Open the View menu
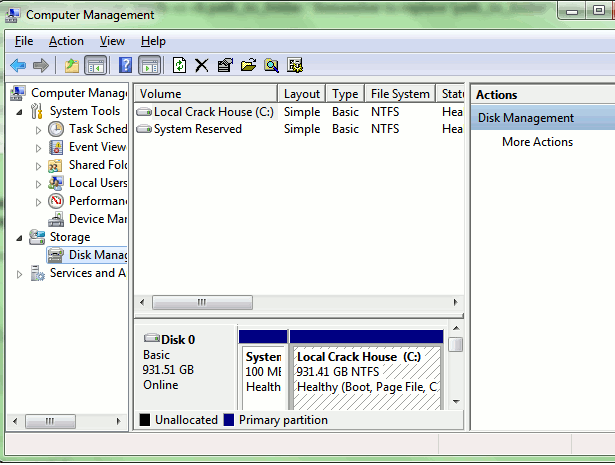615x465 pixels. point(112,41)
